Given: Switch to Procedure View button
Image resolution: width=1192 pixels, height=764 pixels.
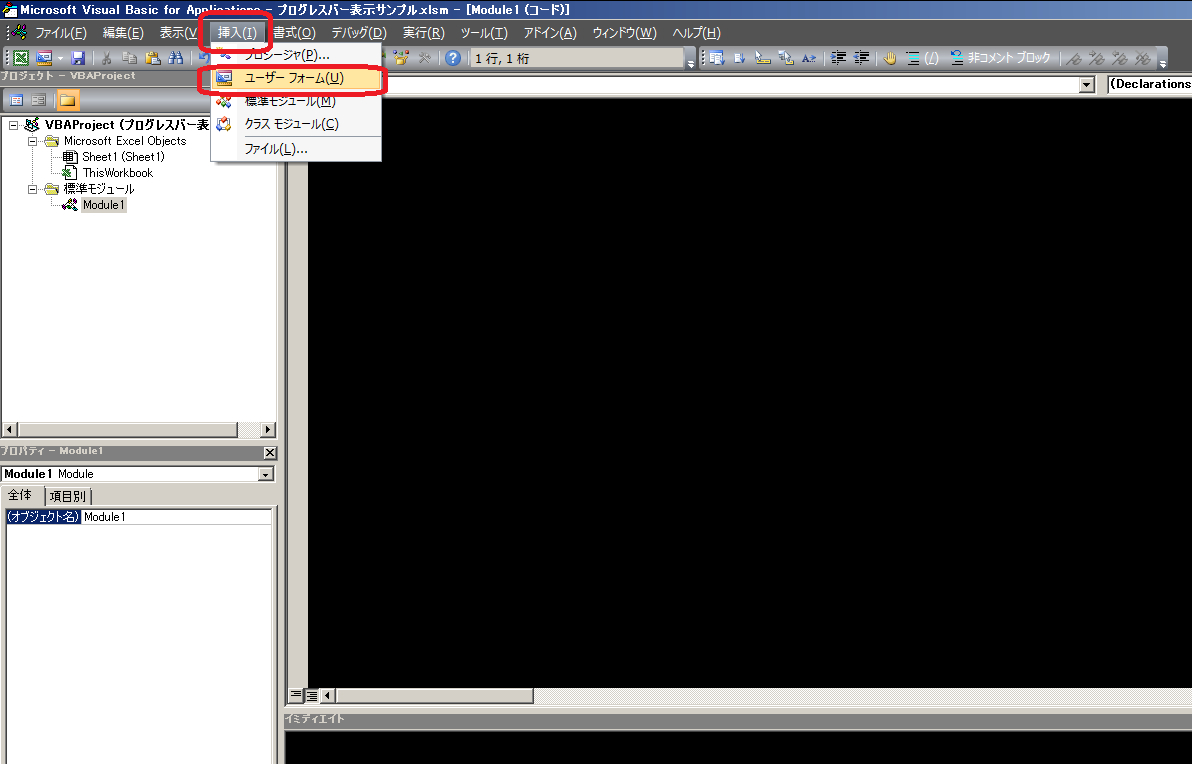Looking at the screenshot, I should click(296, 695).
